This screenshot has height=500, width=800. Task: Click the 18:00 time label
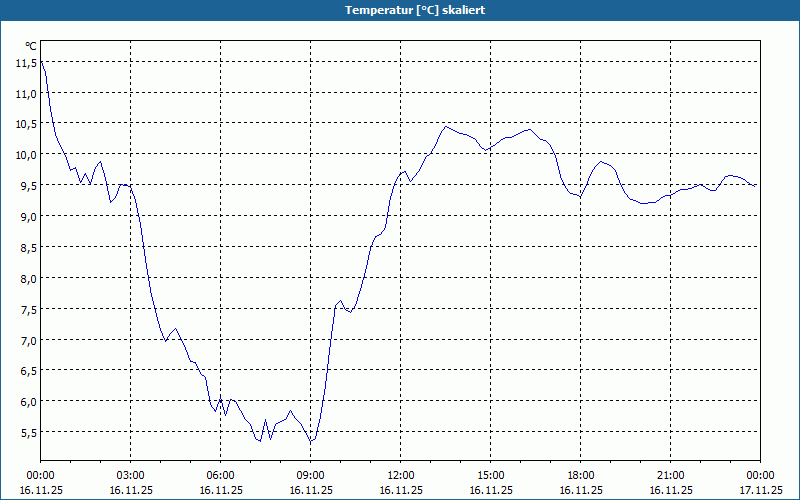(x=581, y=476)
